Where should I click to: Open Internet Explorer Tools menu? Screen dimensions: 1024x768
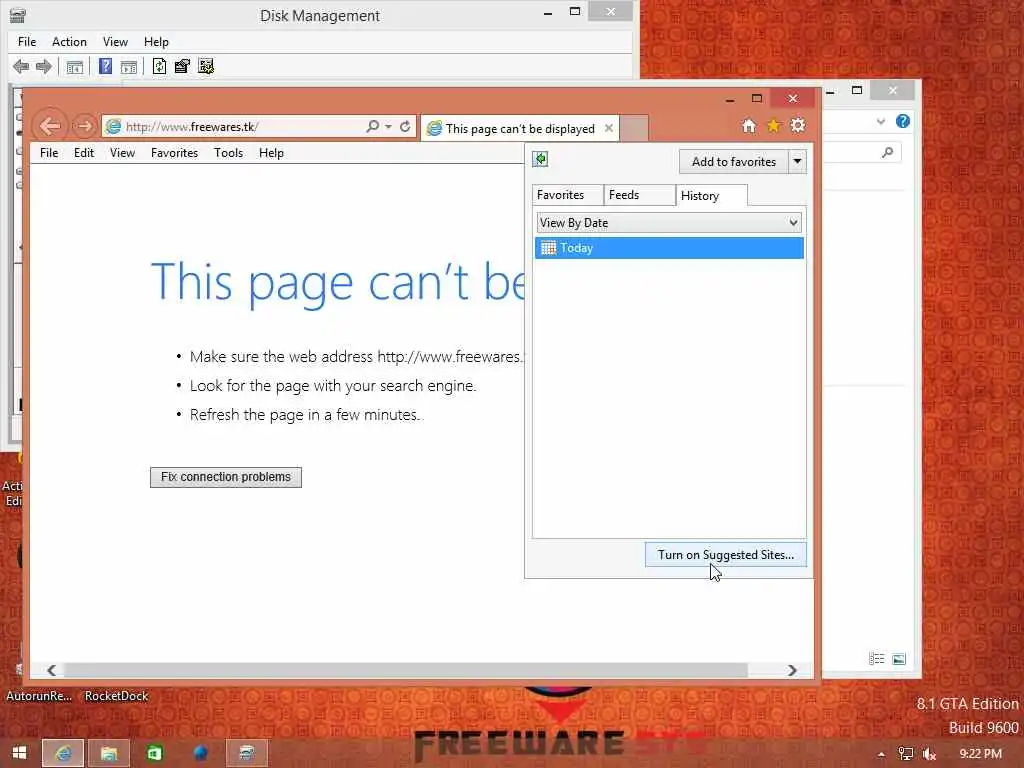click(x=228, y=153)
